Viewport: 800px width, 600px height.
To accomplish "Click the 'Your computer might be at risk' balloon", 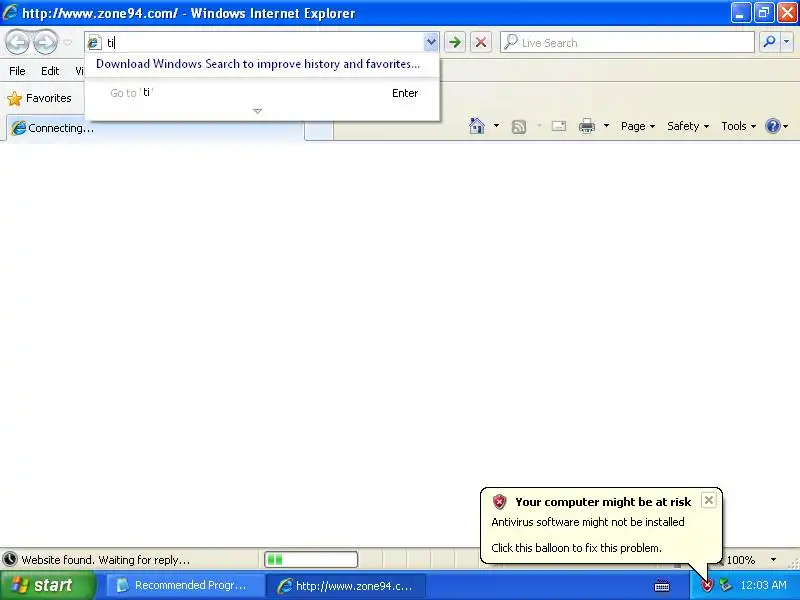I will coord(602,526).
